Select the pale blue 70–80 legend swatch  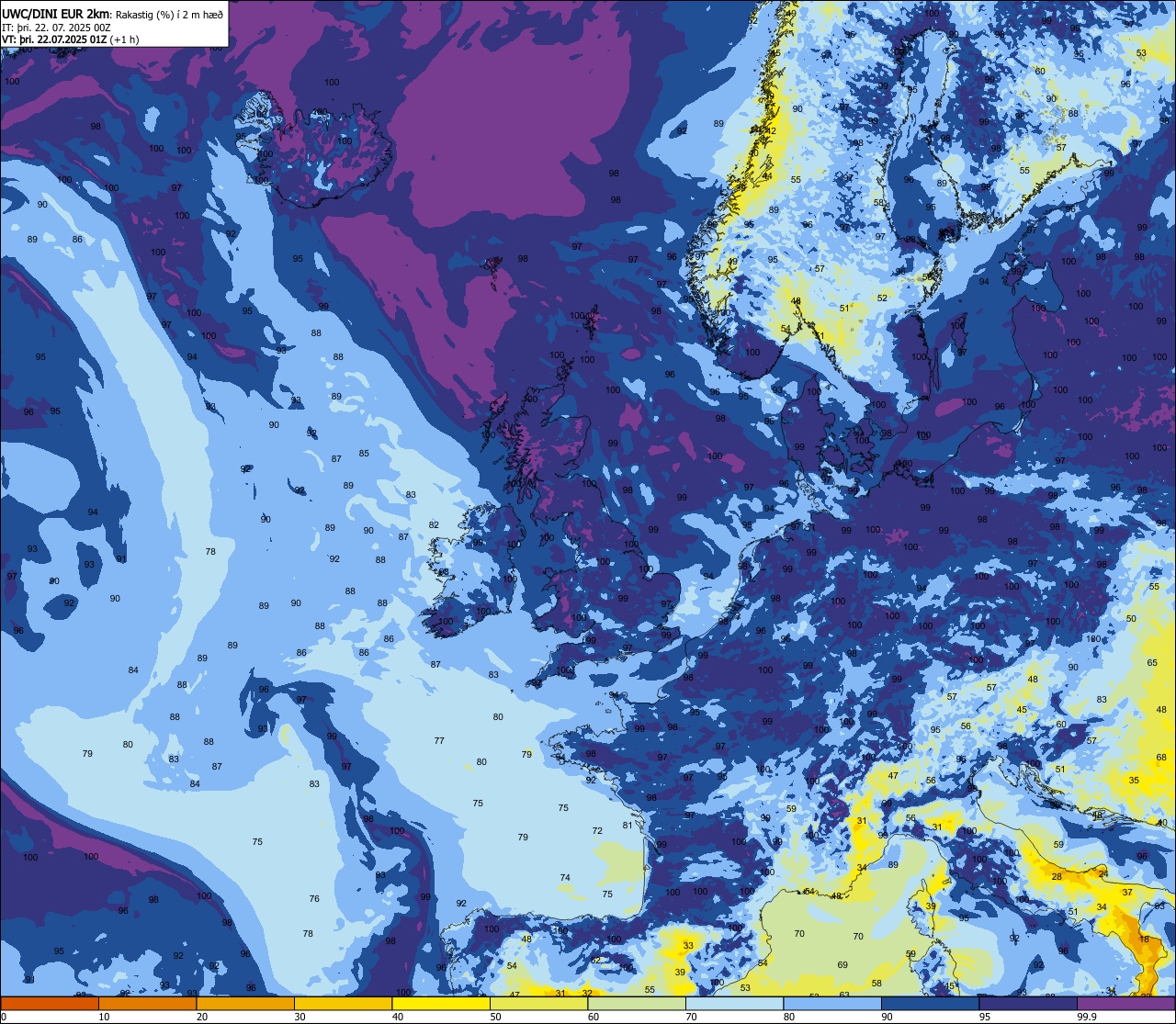click(734, 1004)
